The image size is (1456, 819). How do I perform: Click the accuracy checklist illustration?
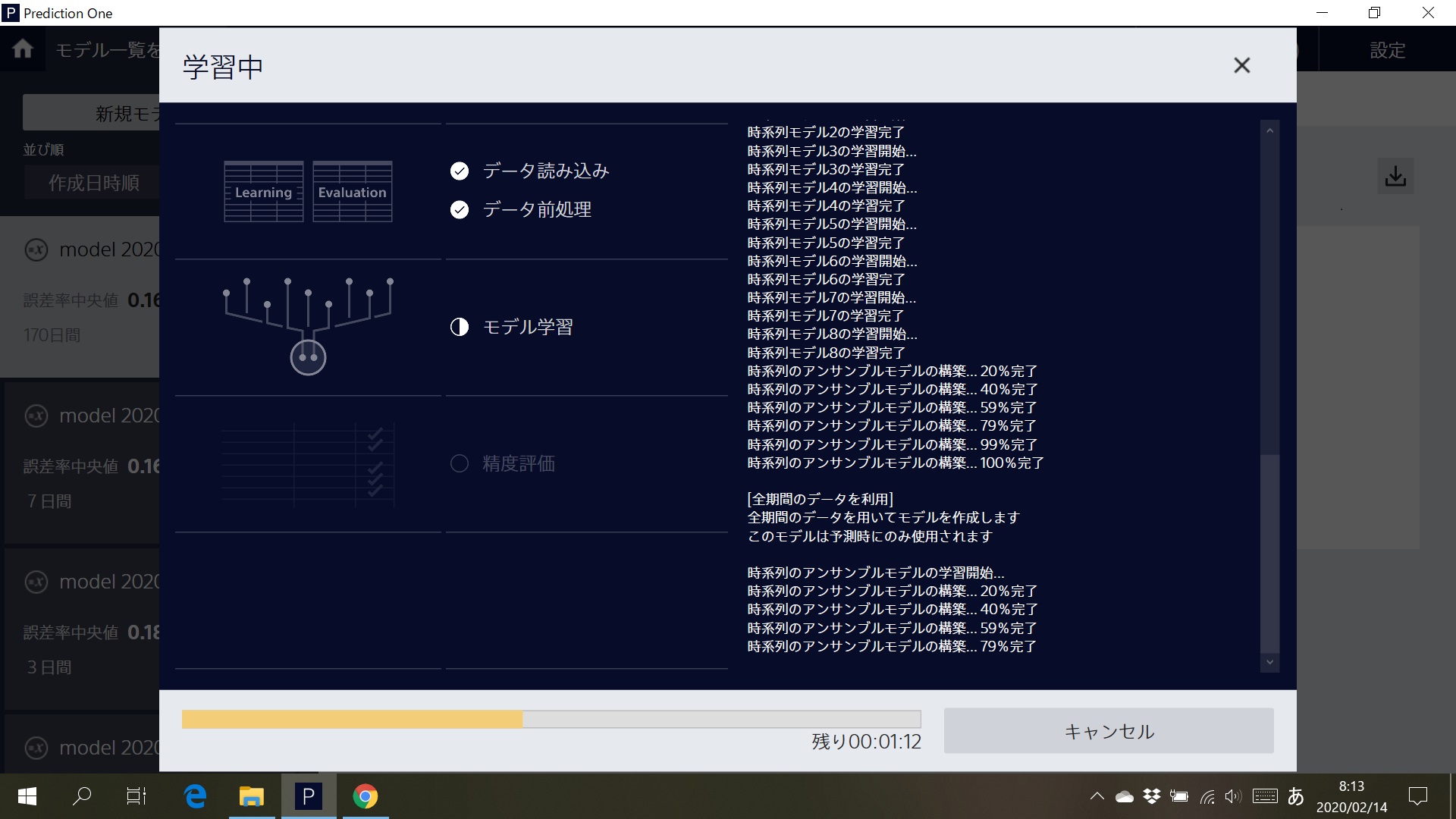(308, 464)
